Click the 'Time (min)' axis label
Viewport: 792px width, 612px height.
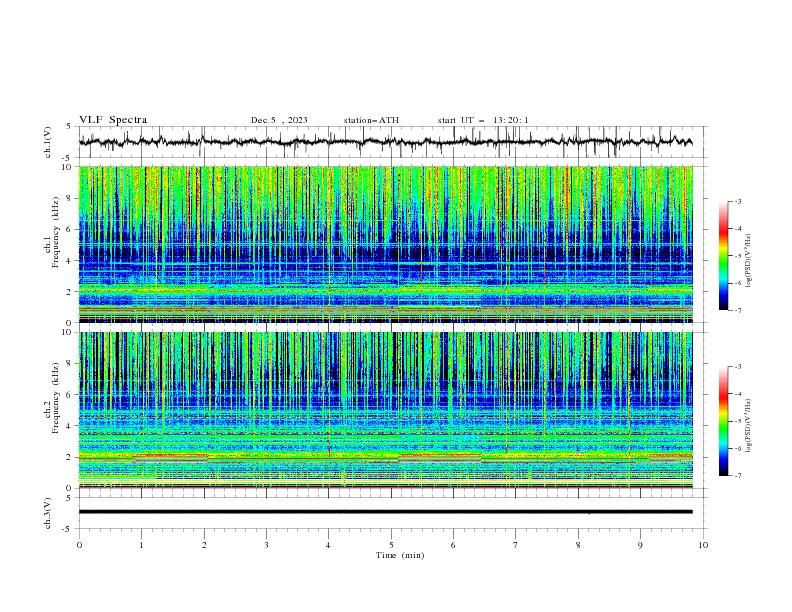tap(400, 555)
